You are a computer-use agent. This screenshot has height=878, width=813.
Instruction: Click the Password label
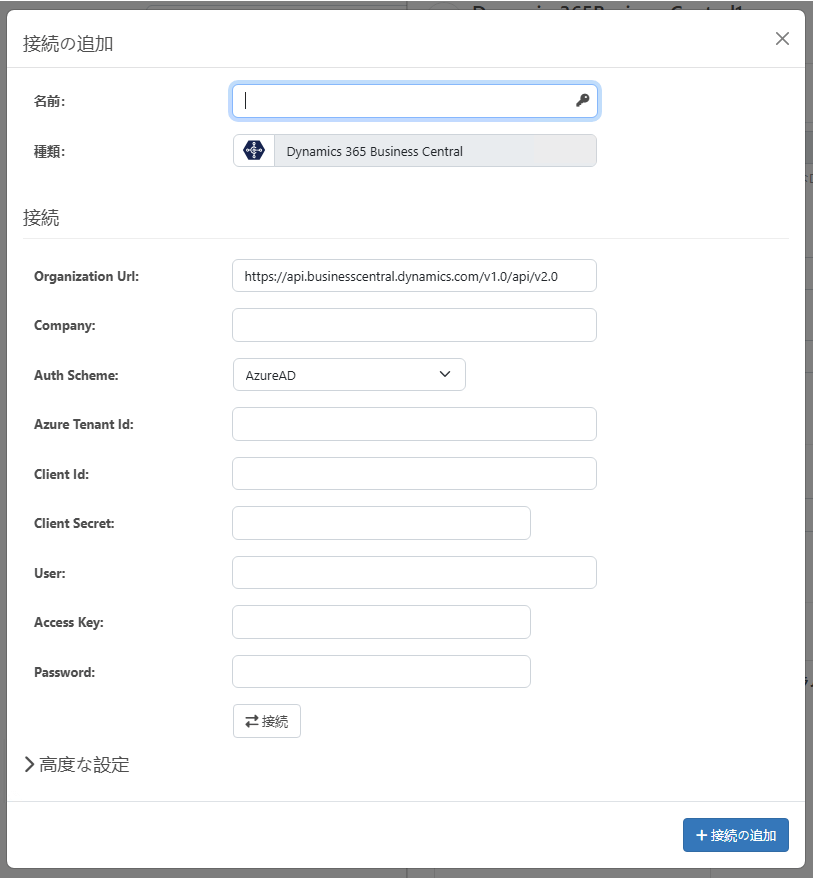(64, 672)
